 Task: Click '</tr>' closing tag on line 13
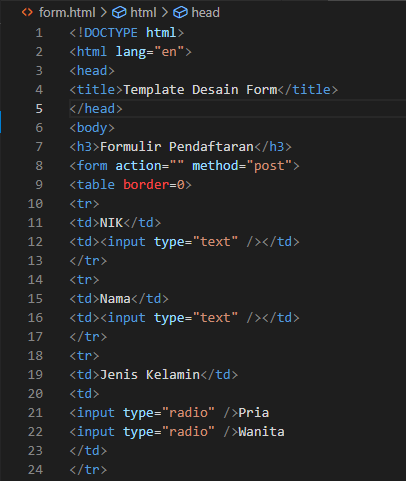pos(88,261)
